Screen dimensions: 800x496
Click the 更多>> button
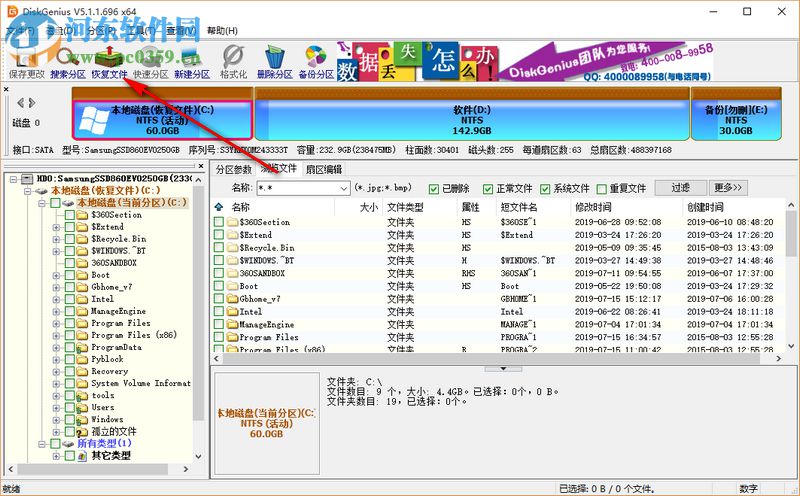pos(728,188)
